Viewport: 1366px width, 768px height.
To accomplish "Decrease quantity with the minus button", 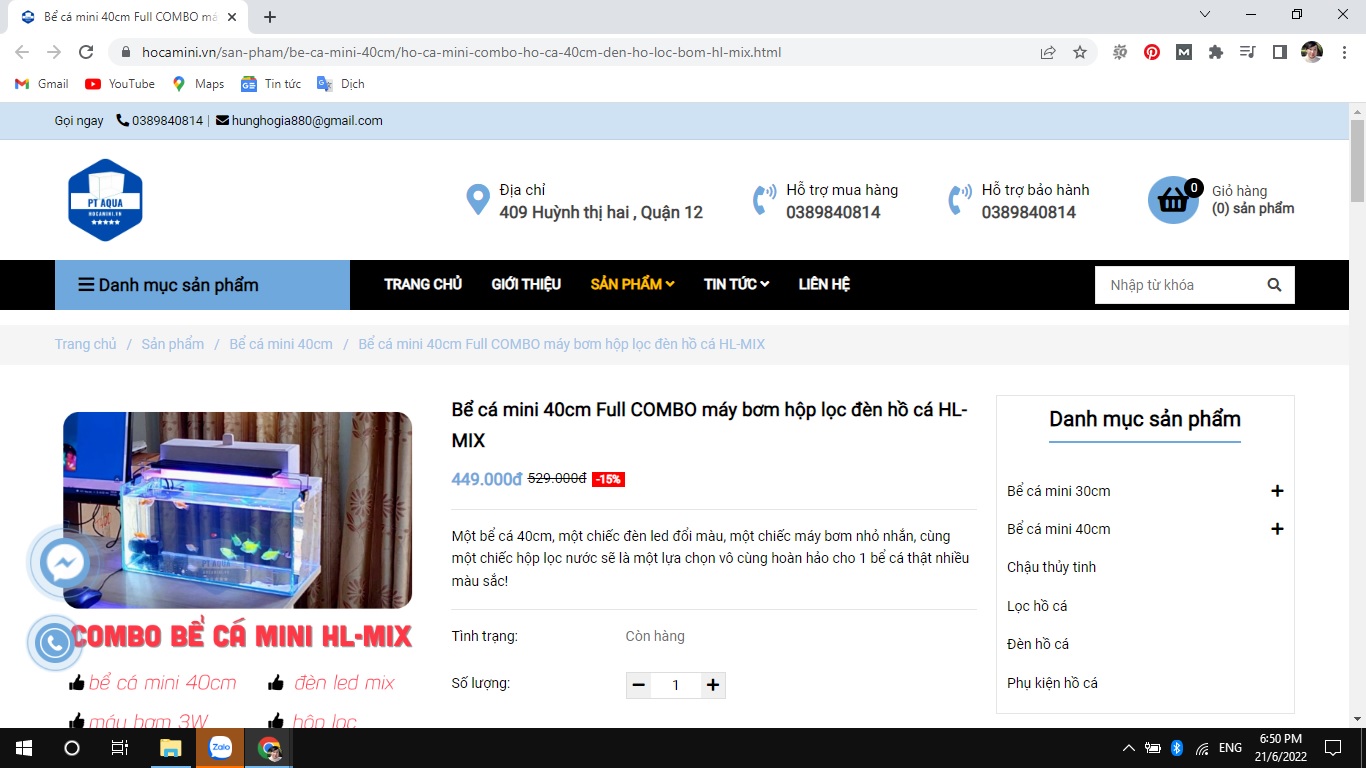I will click(639, 685).
